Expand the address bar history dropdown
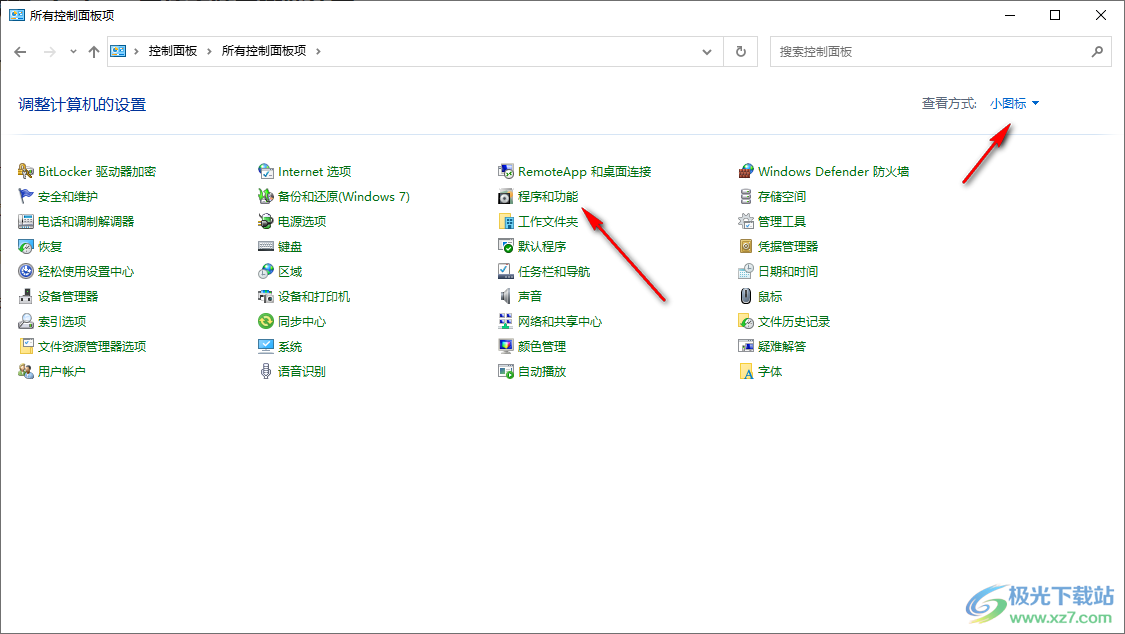The width and height of the screenshot is (1125, 634). pos(707,51)
